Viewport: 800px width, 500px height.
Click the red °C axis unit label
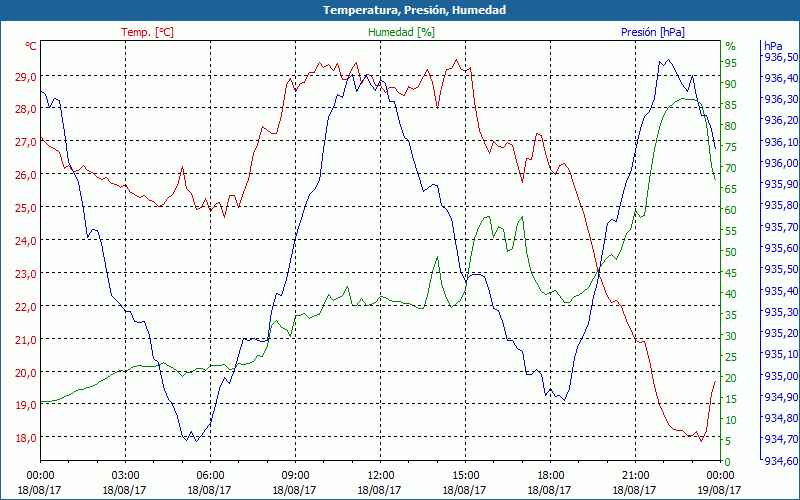click(31, 46)
